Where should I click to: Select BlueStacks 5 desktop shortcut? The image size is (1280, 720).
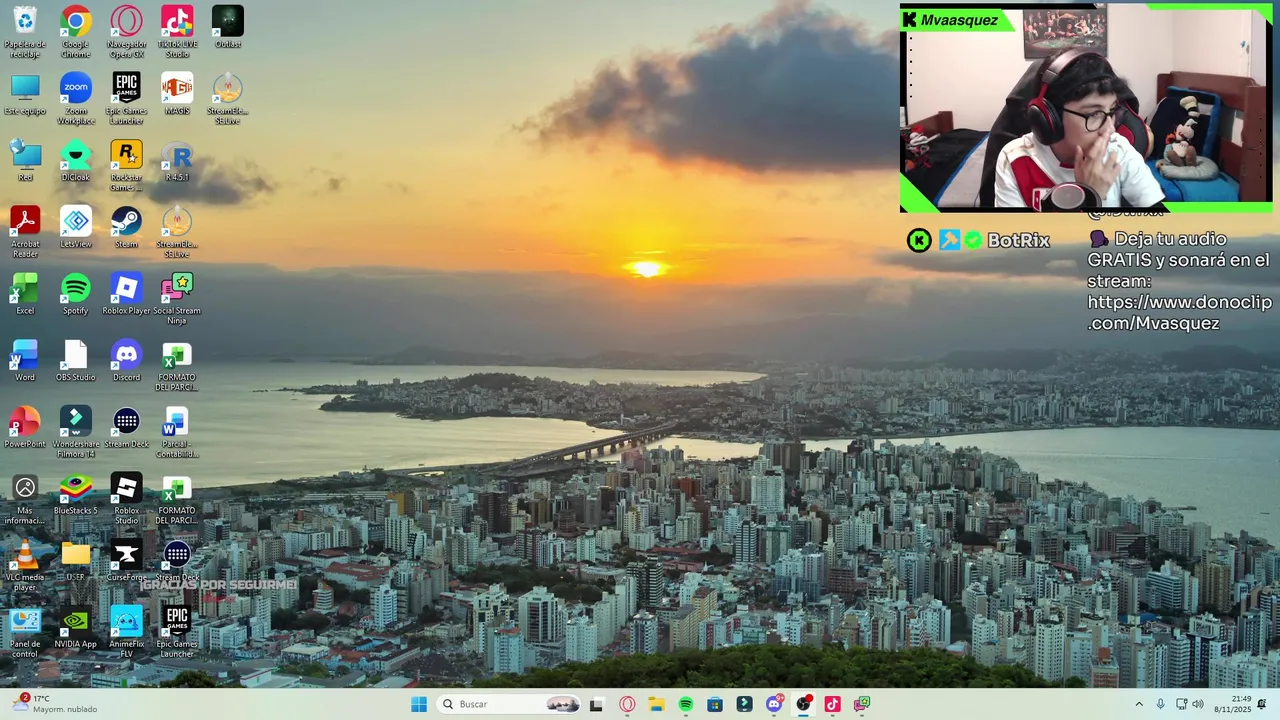(x=76, y=494)
